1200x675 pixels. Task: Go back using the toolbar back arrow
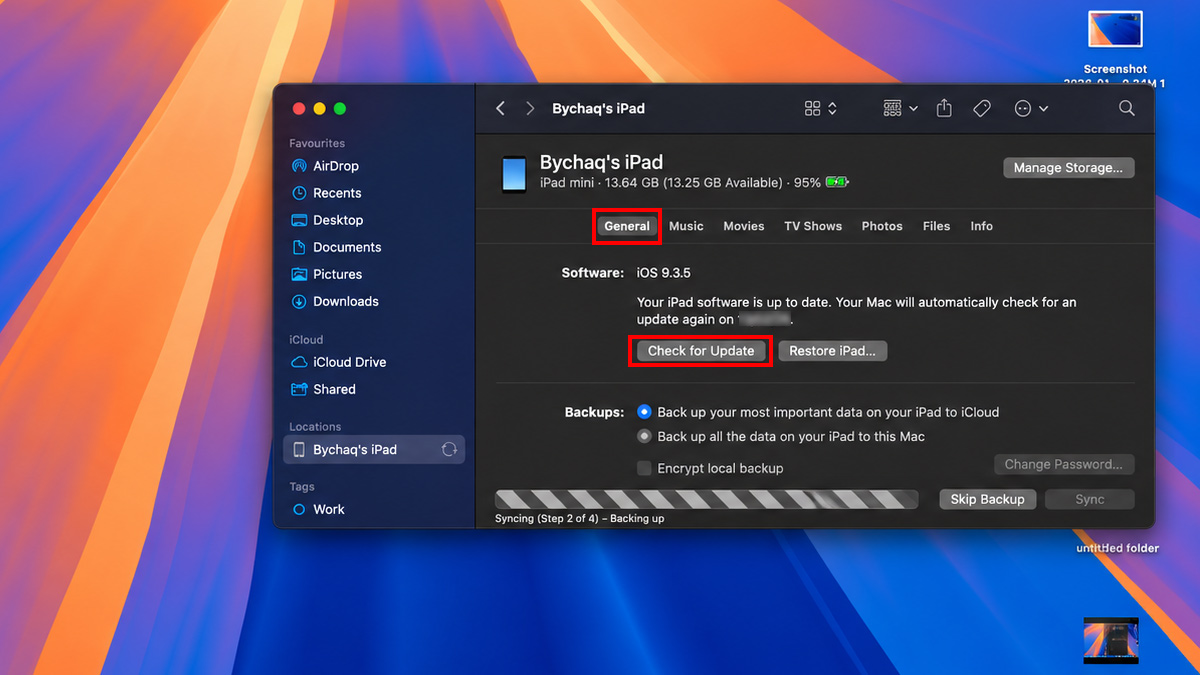501,108
